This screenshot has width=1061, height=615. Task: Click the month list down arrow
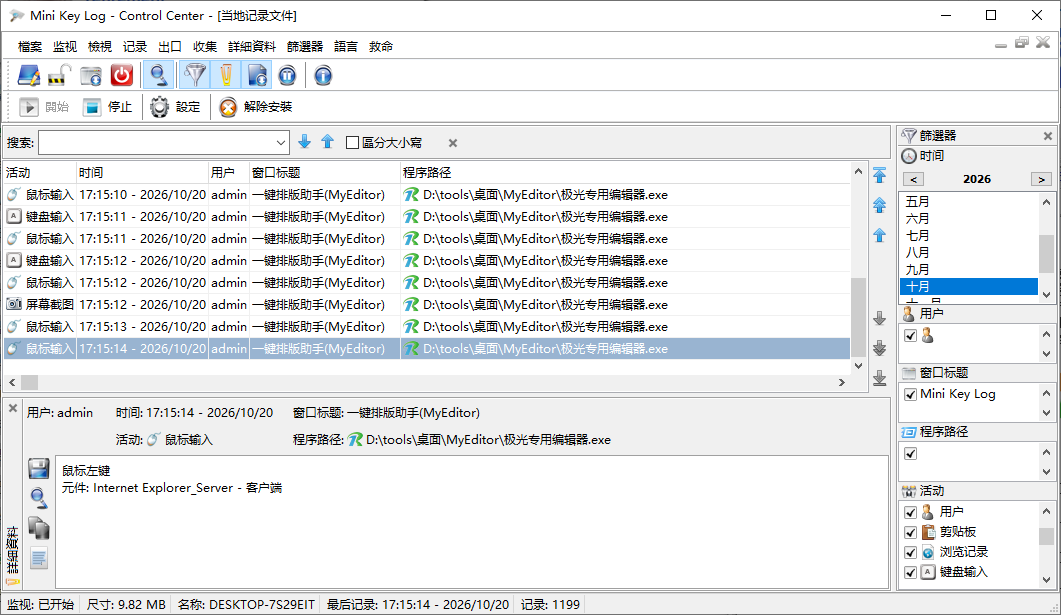(x=1047, y=295)
